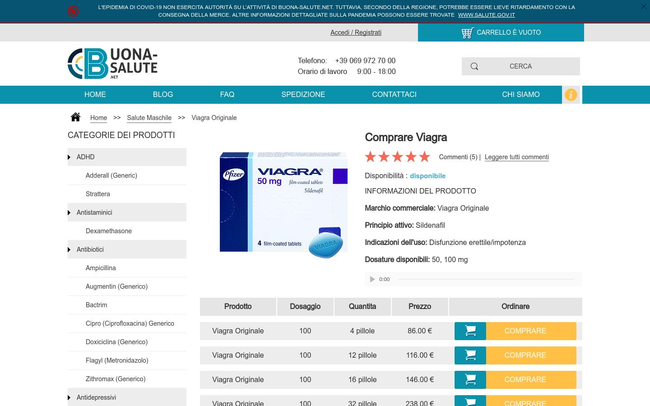Open Strattera in sidebar
Image resolution: width=650 pixels, height=406 pixels.
97,194
